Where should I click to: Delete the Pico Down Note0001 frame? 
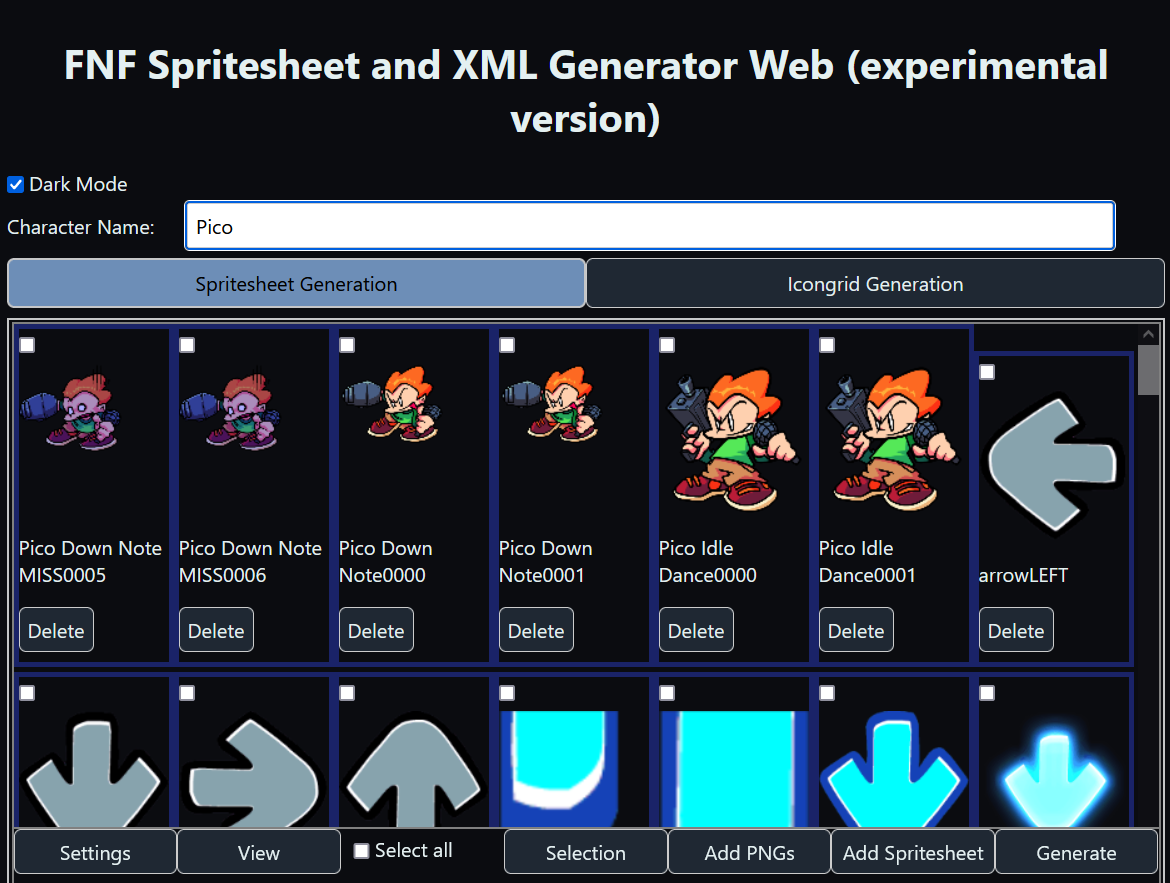coord(536,630)
